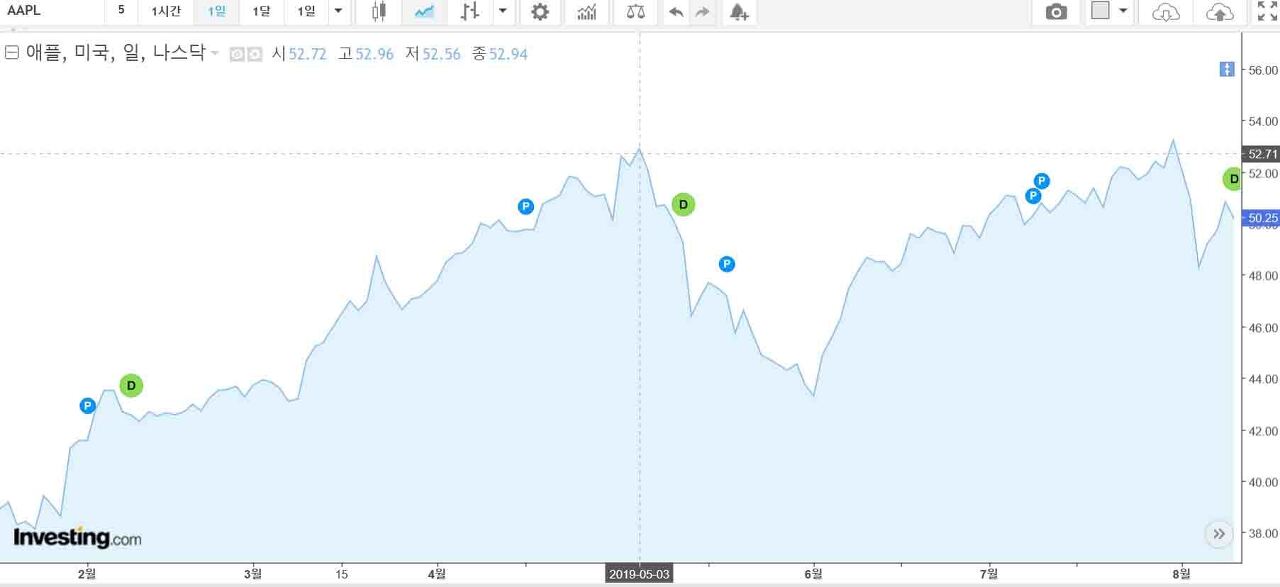
Task: Switch to the 1시간 interval
Action: click(x=166, y=11)
